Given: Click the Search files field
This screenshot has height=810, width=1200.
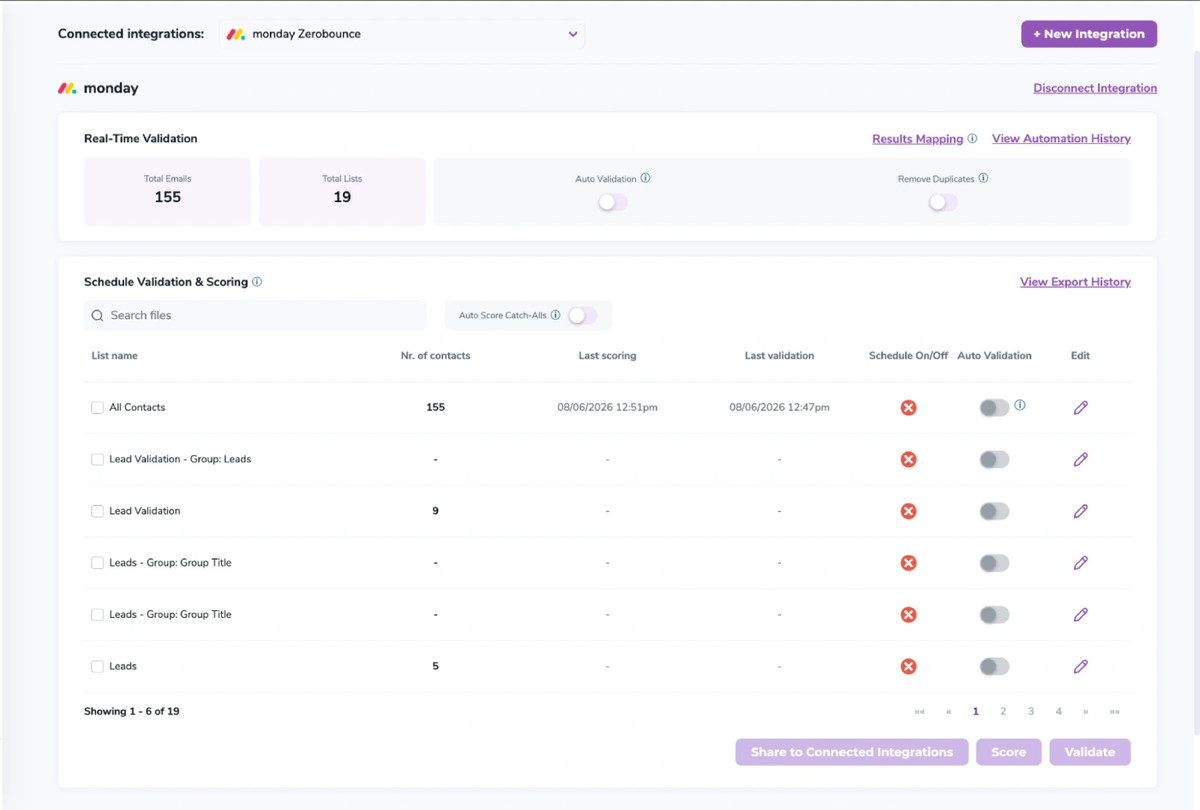Looking at the screenshot, I should click(x=255, y=316).
